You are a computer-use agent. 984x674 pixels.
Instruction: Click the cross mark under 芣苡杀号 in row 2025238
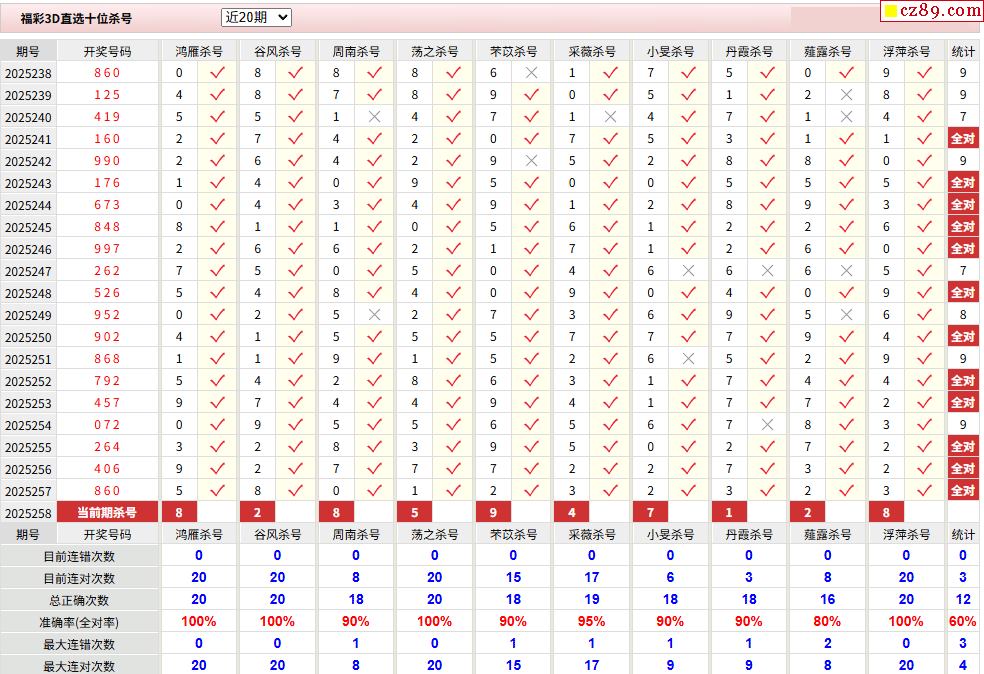pyautogui.click(x=532, y=73)
